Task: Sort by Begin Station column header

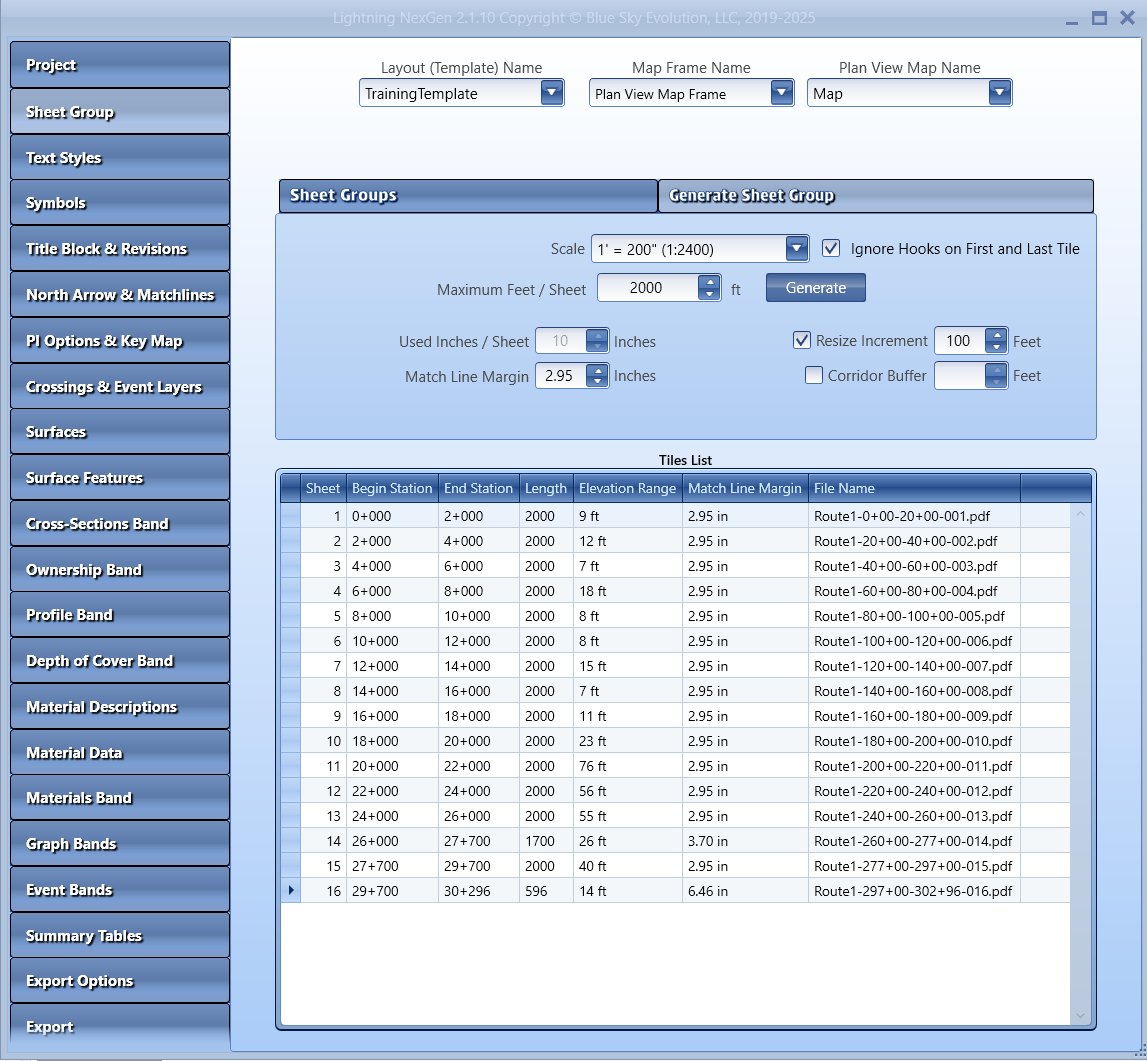Action: (x=392, y=488)
